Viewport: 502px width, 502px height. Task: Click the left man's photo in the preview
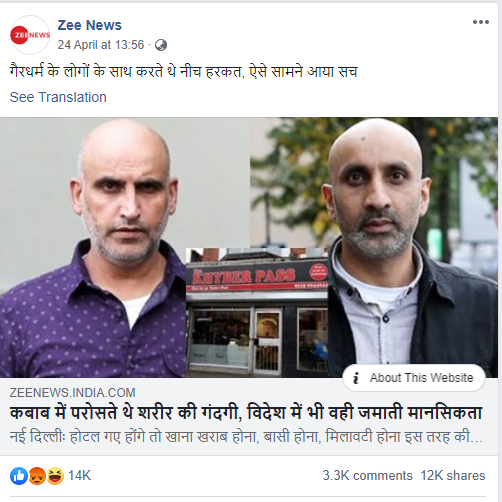tap(93, 247)
